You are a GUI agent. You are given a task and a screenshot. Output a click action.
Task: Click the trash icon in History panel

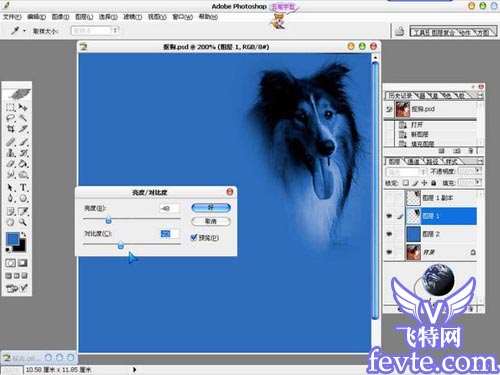(x=471, y=151)
